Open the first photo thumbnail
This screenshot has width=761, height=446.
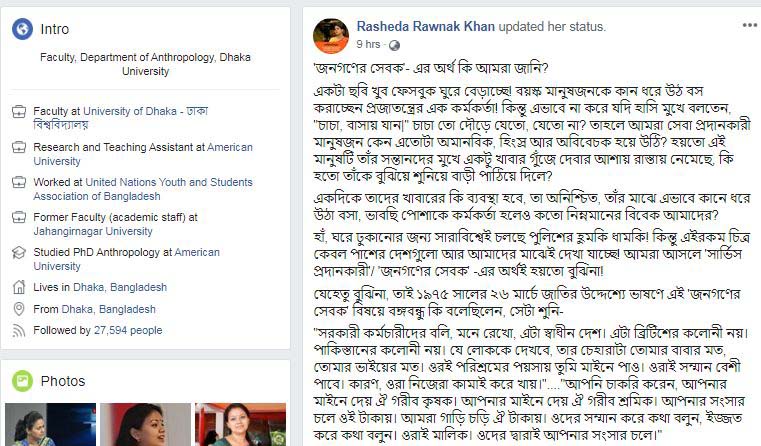[x=50, y=424]
